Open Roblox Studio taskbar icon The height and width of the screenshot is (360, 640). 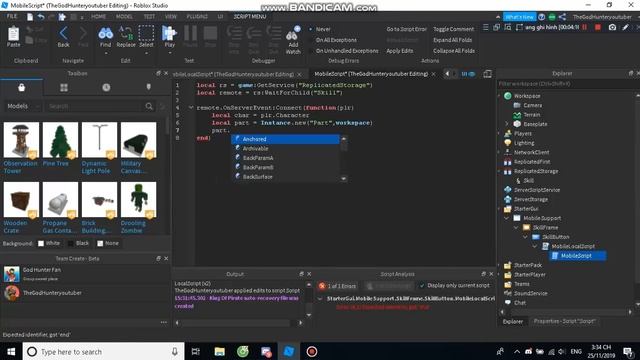[x=289, y=351]
